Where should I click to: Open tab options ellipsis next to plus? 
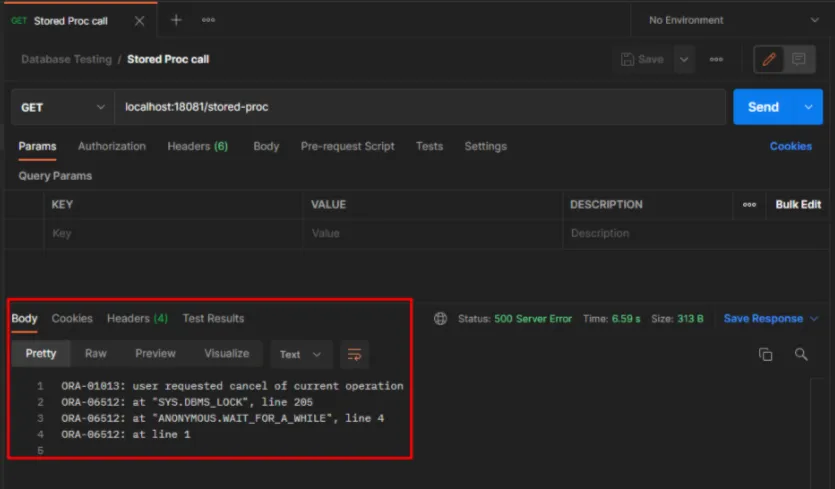coord(208,20)
